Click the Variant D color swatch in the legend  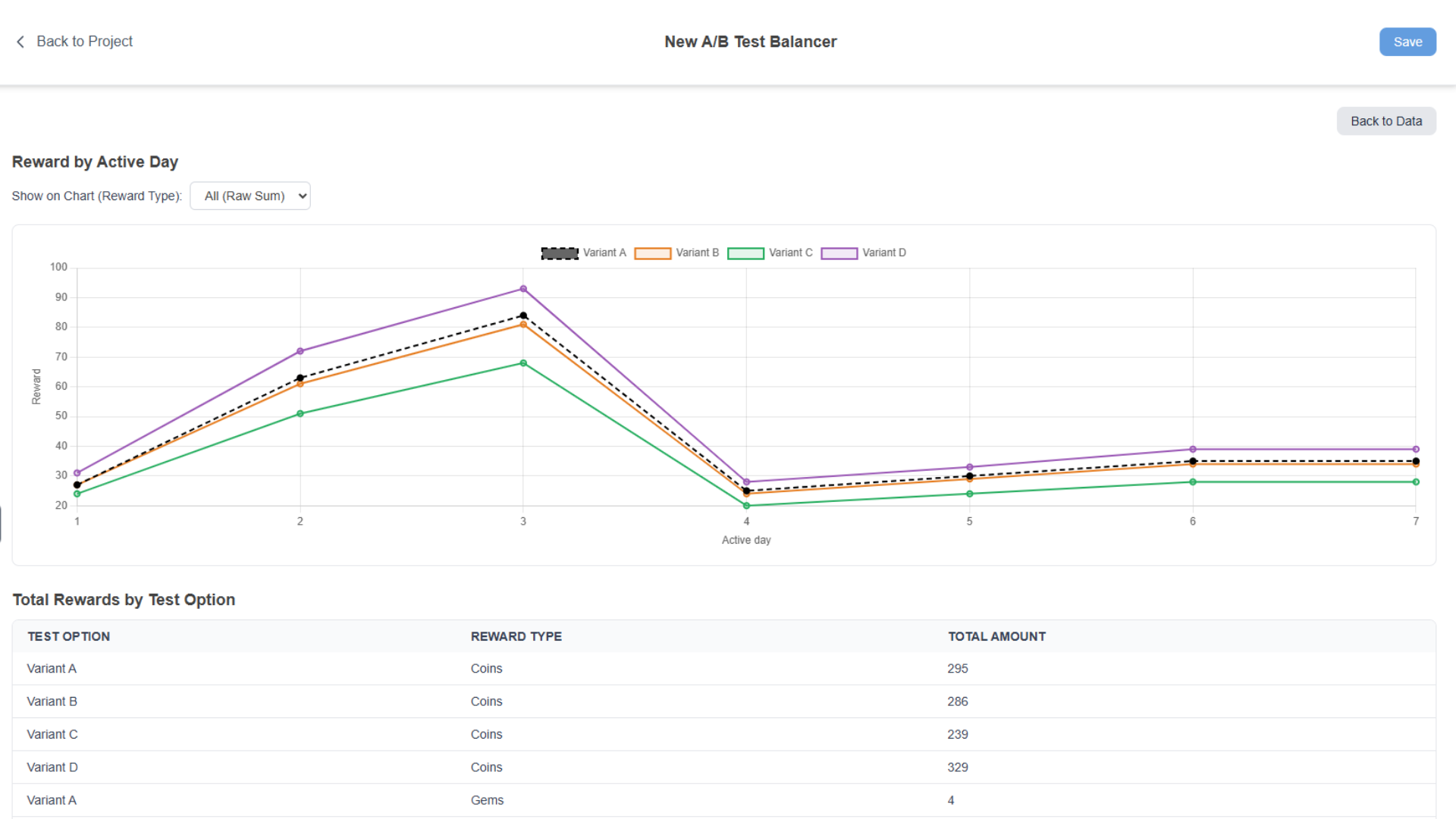839,253
